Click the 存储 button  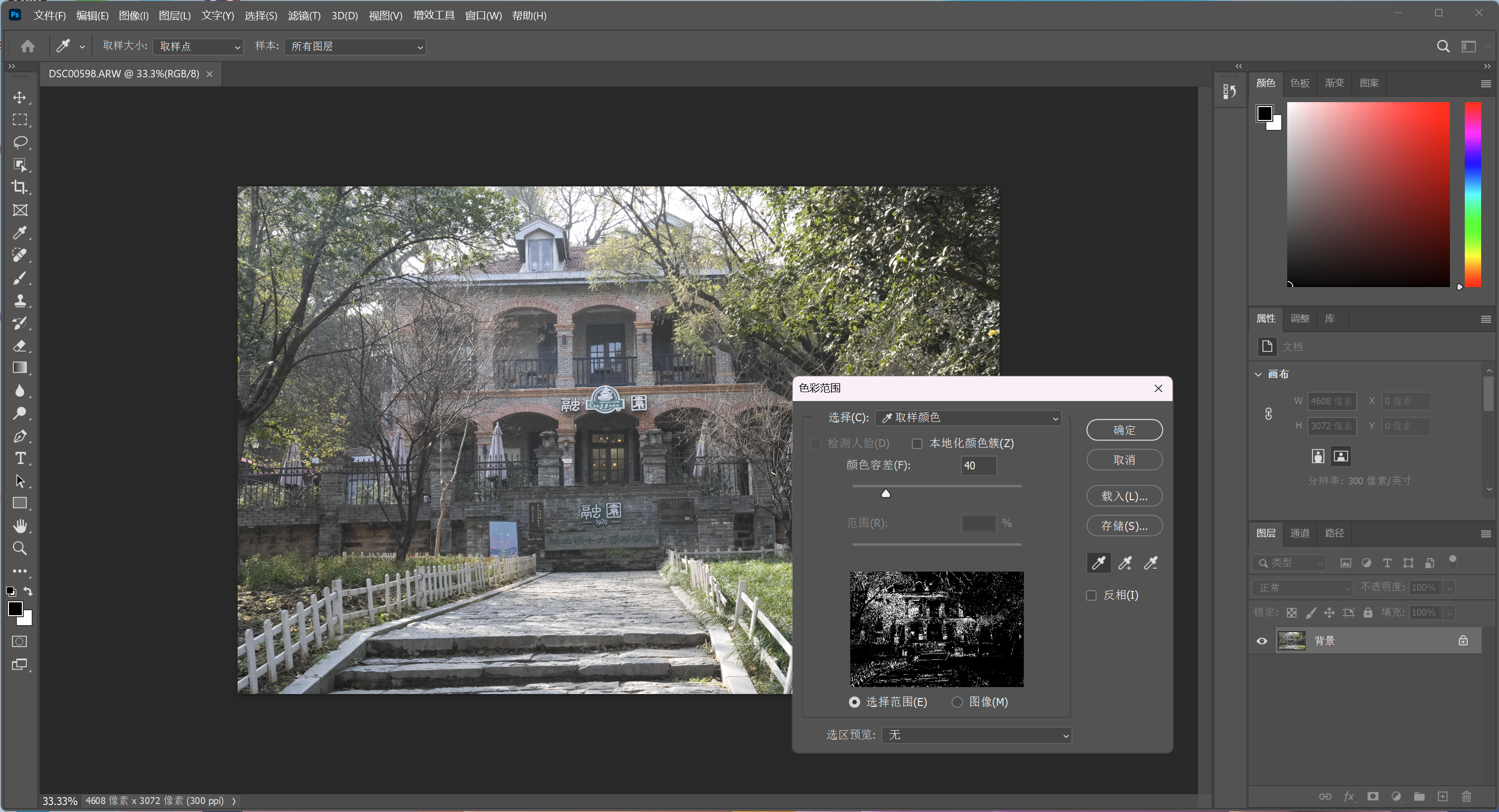tap(1124, 526)
